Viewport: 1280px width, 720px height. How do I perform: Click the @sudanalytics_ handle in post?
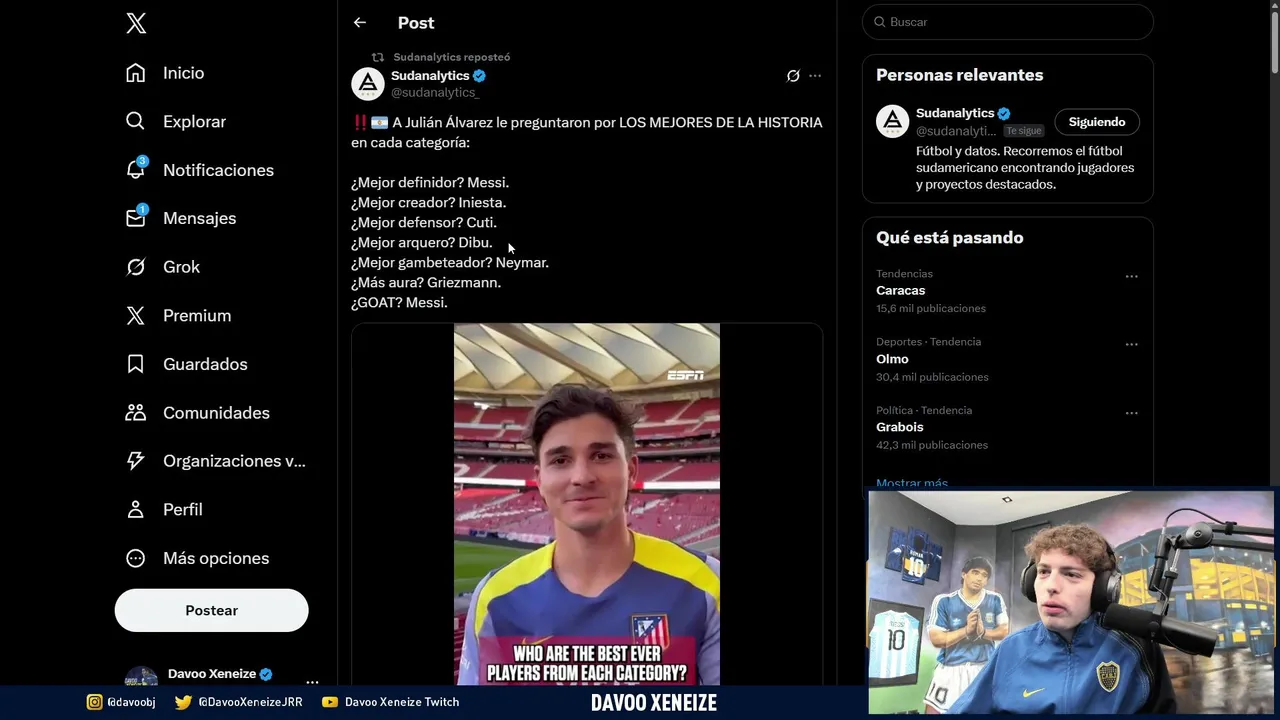(435, 92)
